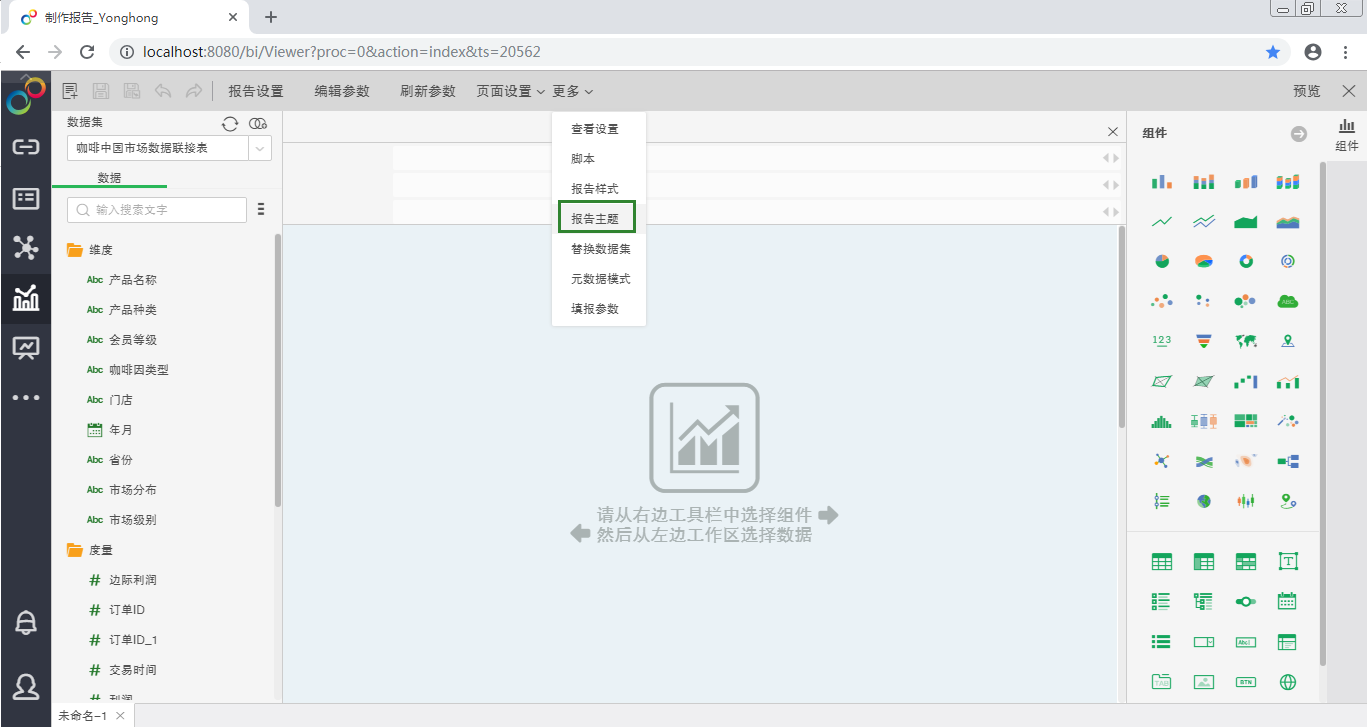The width and height of the screenshot is (1367, 727).
Task: Choose 报告主题 from the menu
Action: [x=596, y=218]
